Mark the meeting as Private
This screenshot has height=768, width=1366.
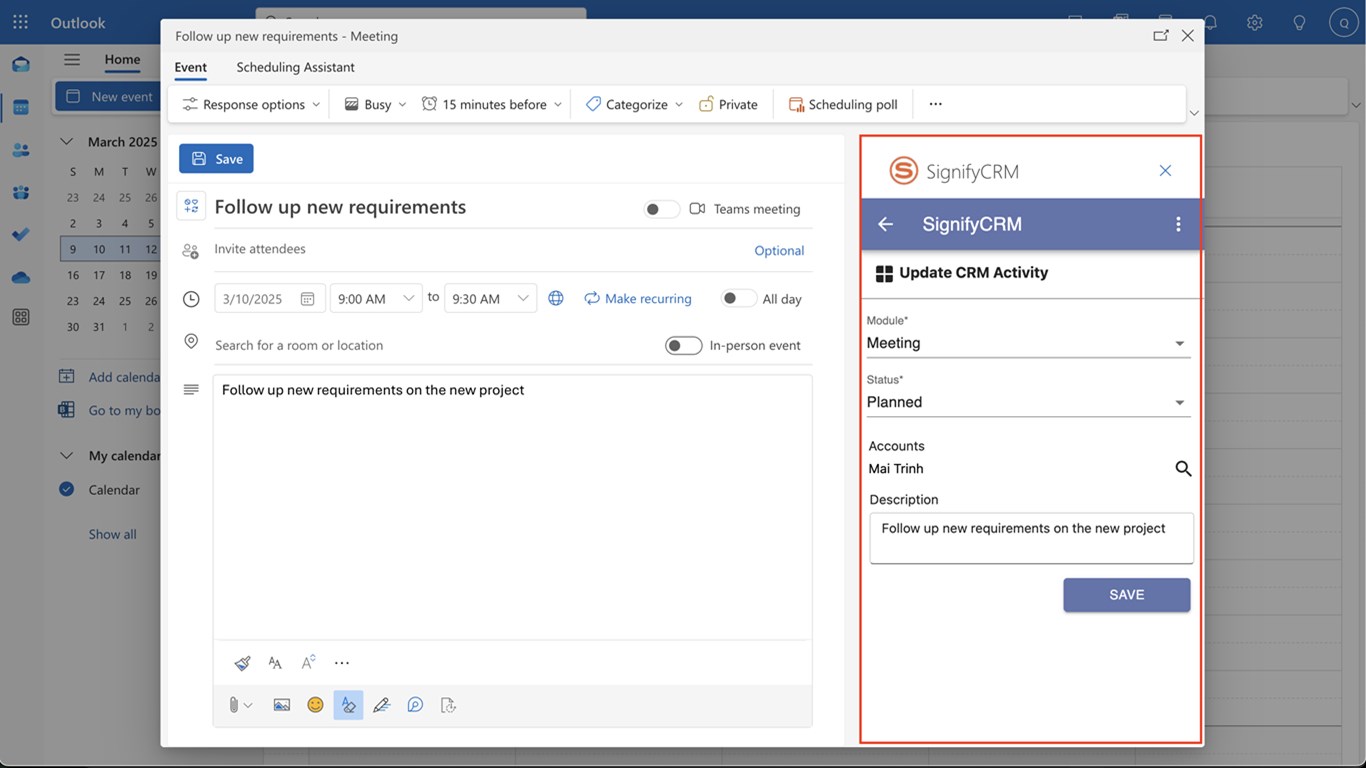pos(728,104)
